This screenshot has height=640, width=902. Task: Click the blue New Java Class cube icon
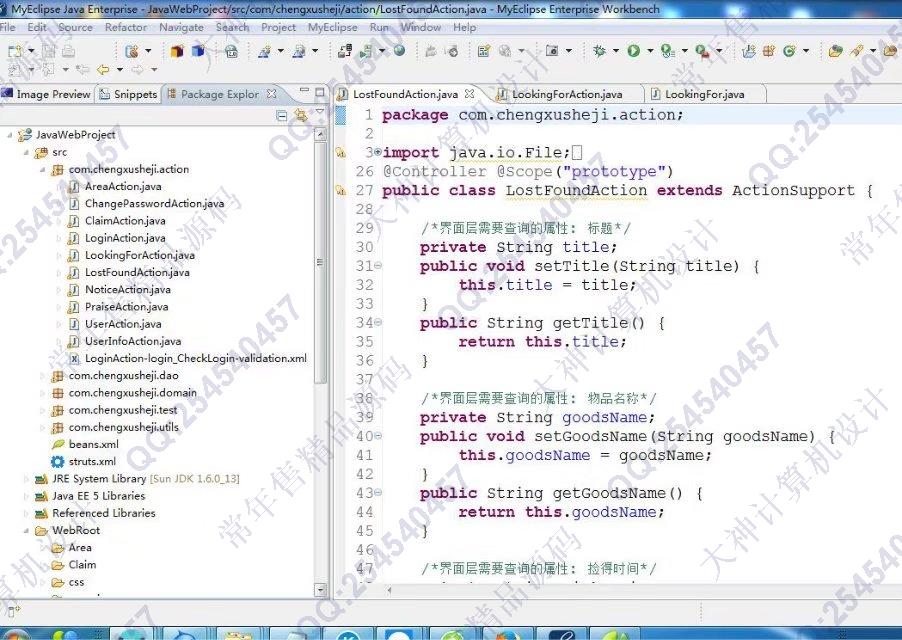click(198, 51)
